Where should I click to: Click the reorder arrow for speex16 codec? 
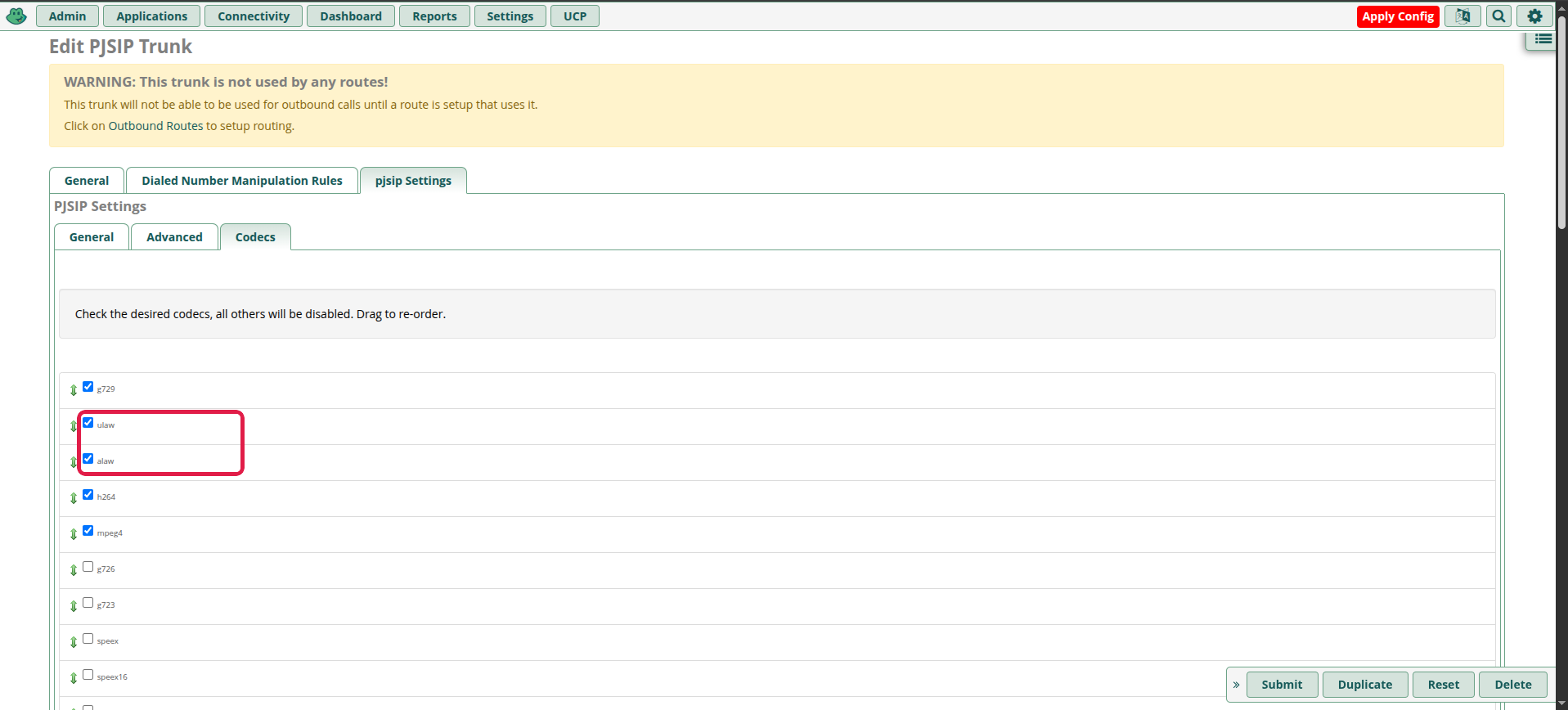click(74, 678)
